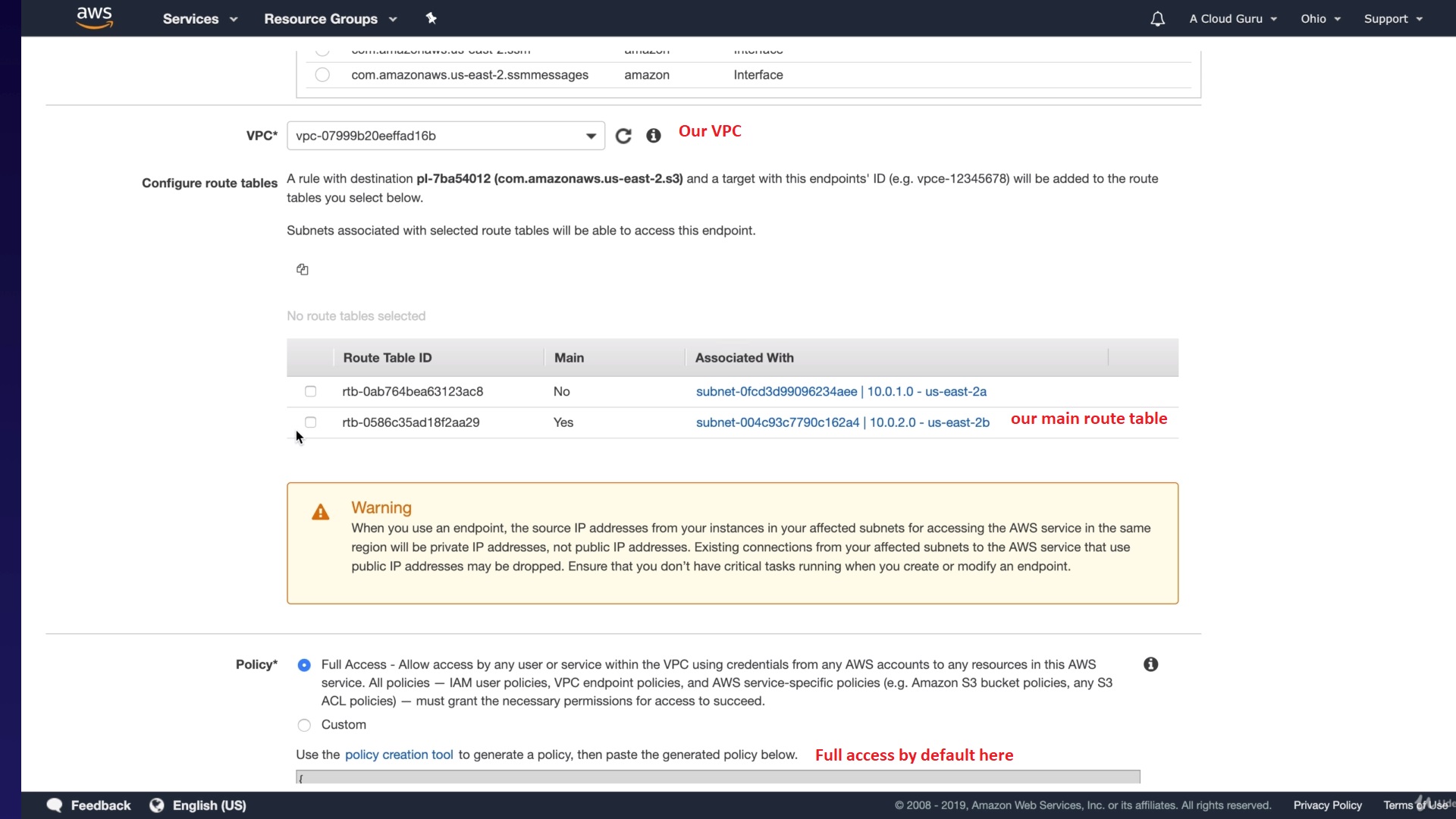Click the copy icon above route tables
The height and width of the screenshot is (819, 1456).
pos(302,269)
